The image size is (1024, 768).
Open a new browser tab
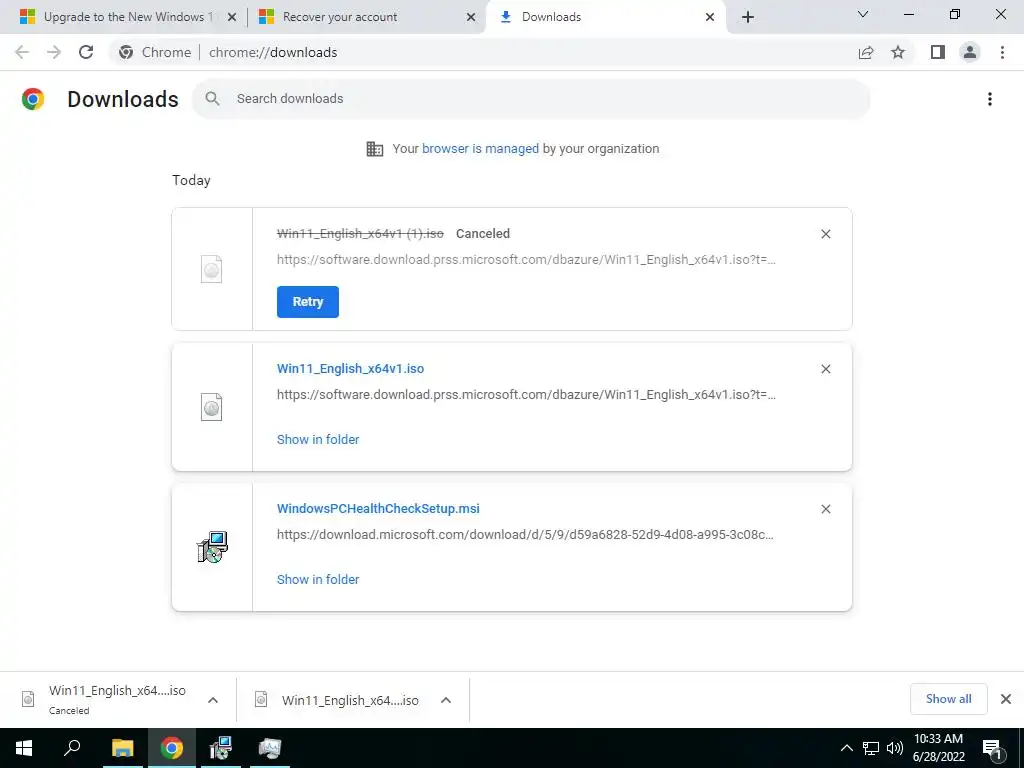(748, 17)
